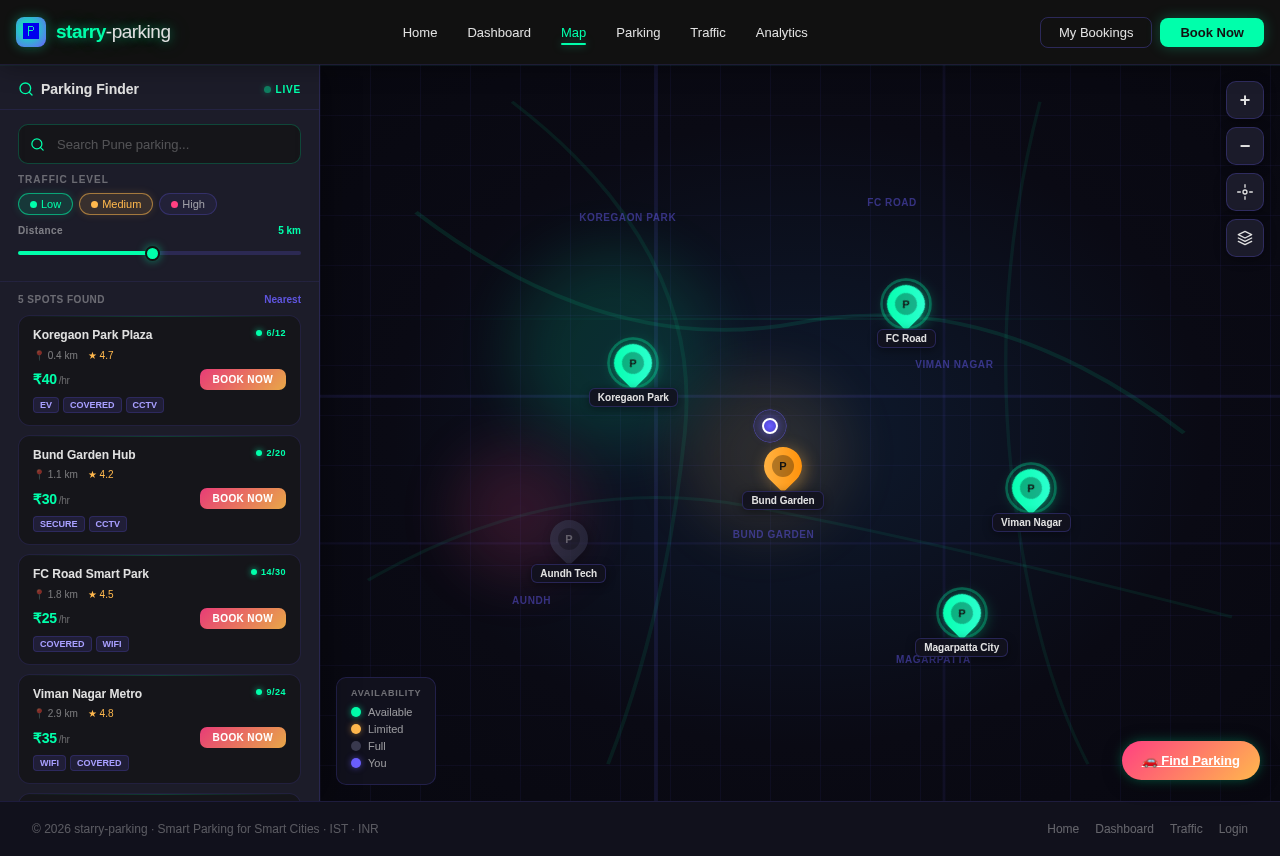1280x856 pixels.
Task: Click the Search Pune parking input field
Action: tap(159, 144)
